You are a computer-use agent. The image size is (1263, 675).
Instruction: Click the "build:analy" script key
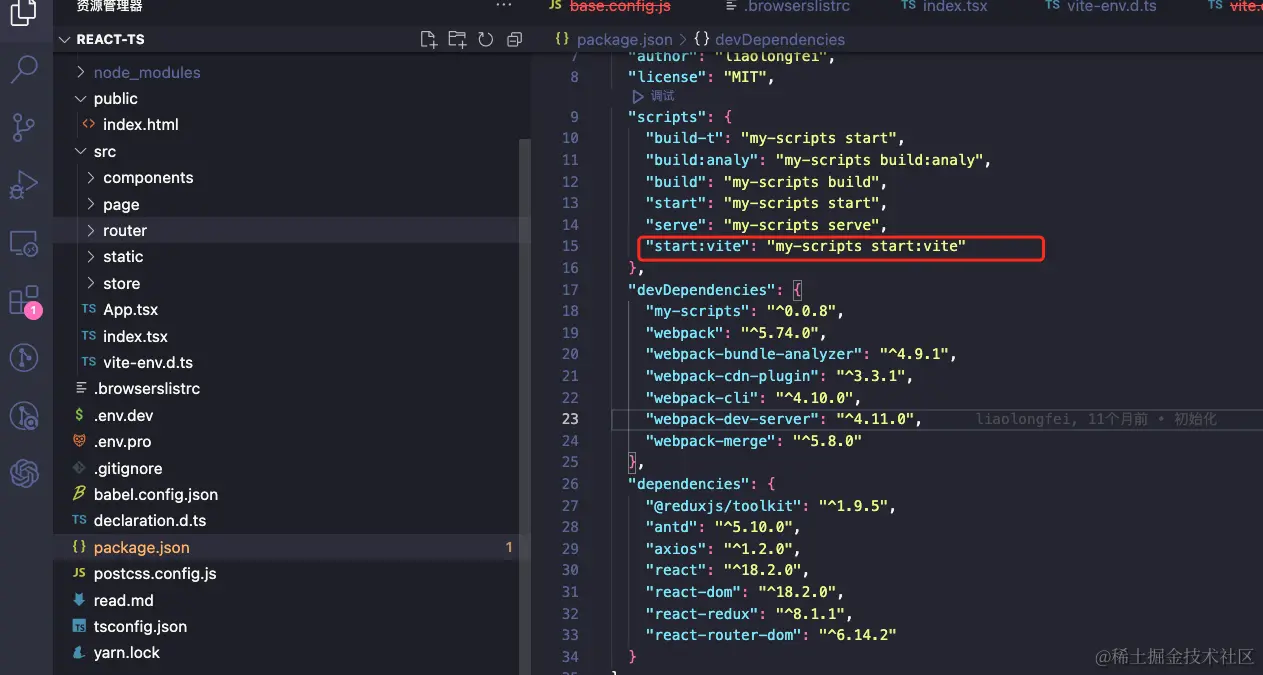click(x=703, y=160)
